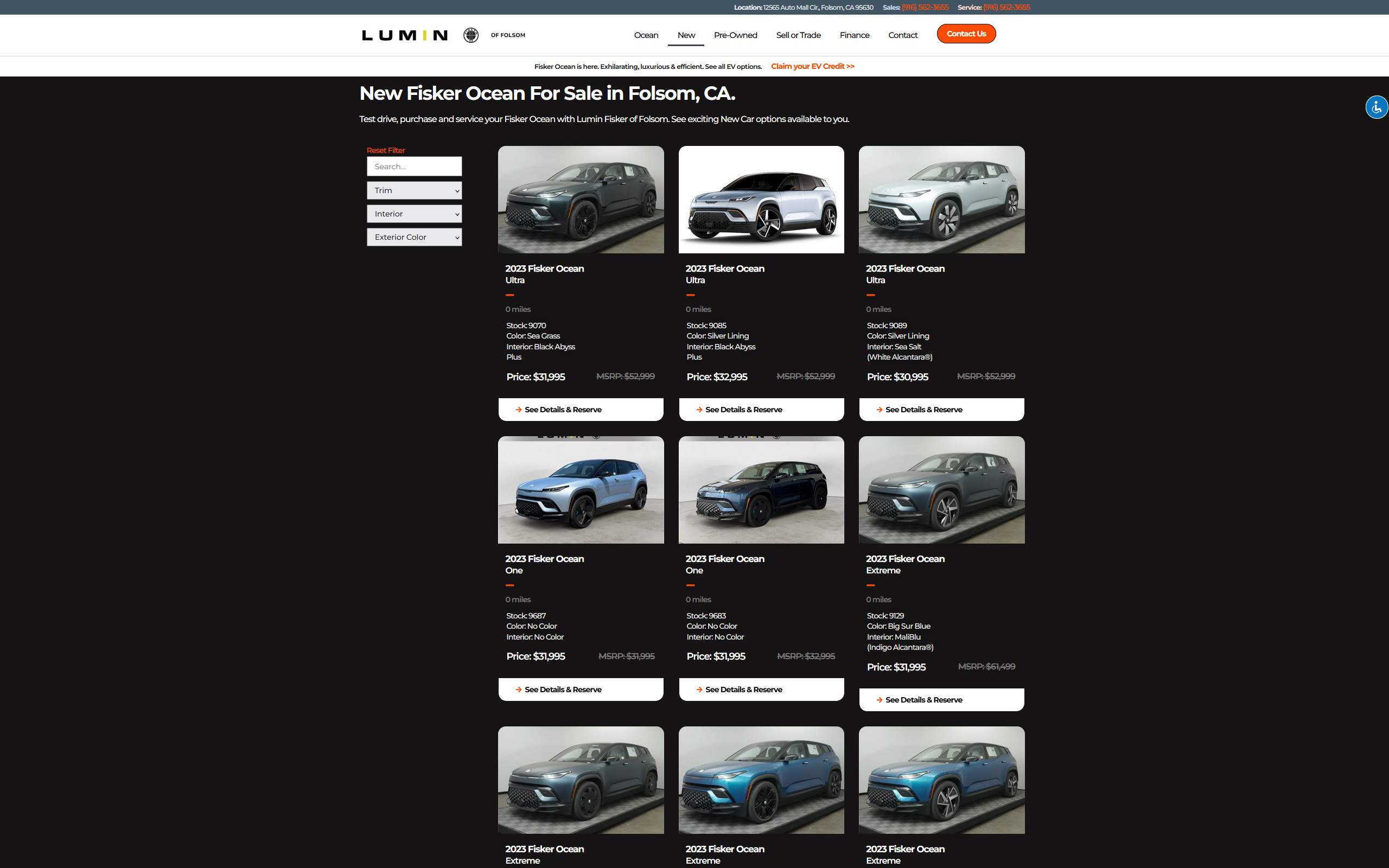Open the third-row left Ocean Extreme photo

tap(581, 780)
